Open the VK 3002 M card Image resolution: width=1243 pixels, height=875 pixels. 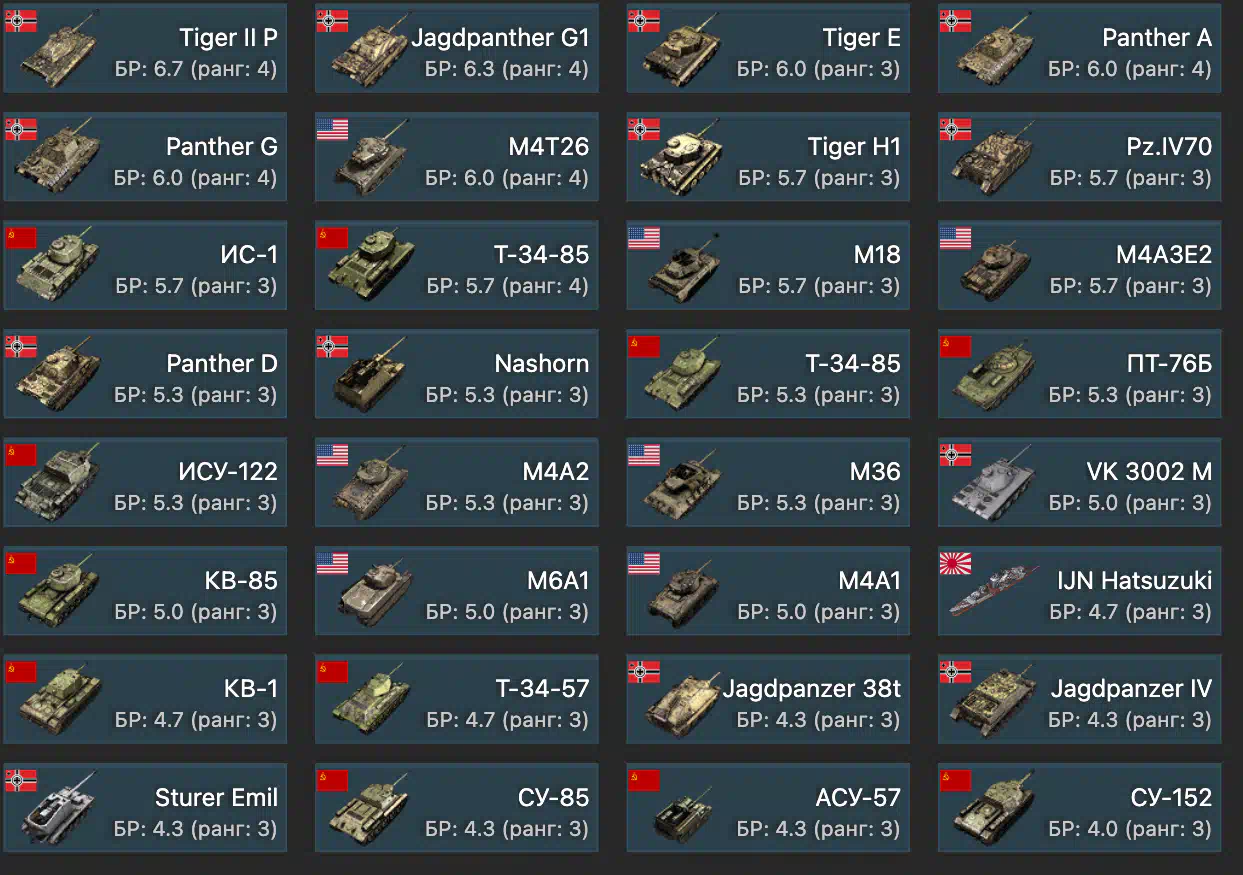1080,483
